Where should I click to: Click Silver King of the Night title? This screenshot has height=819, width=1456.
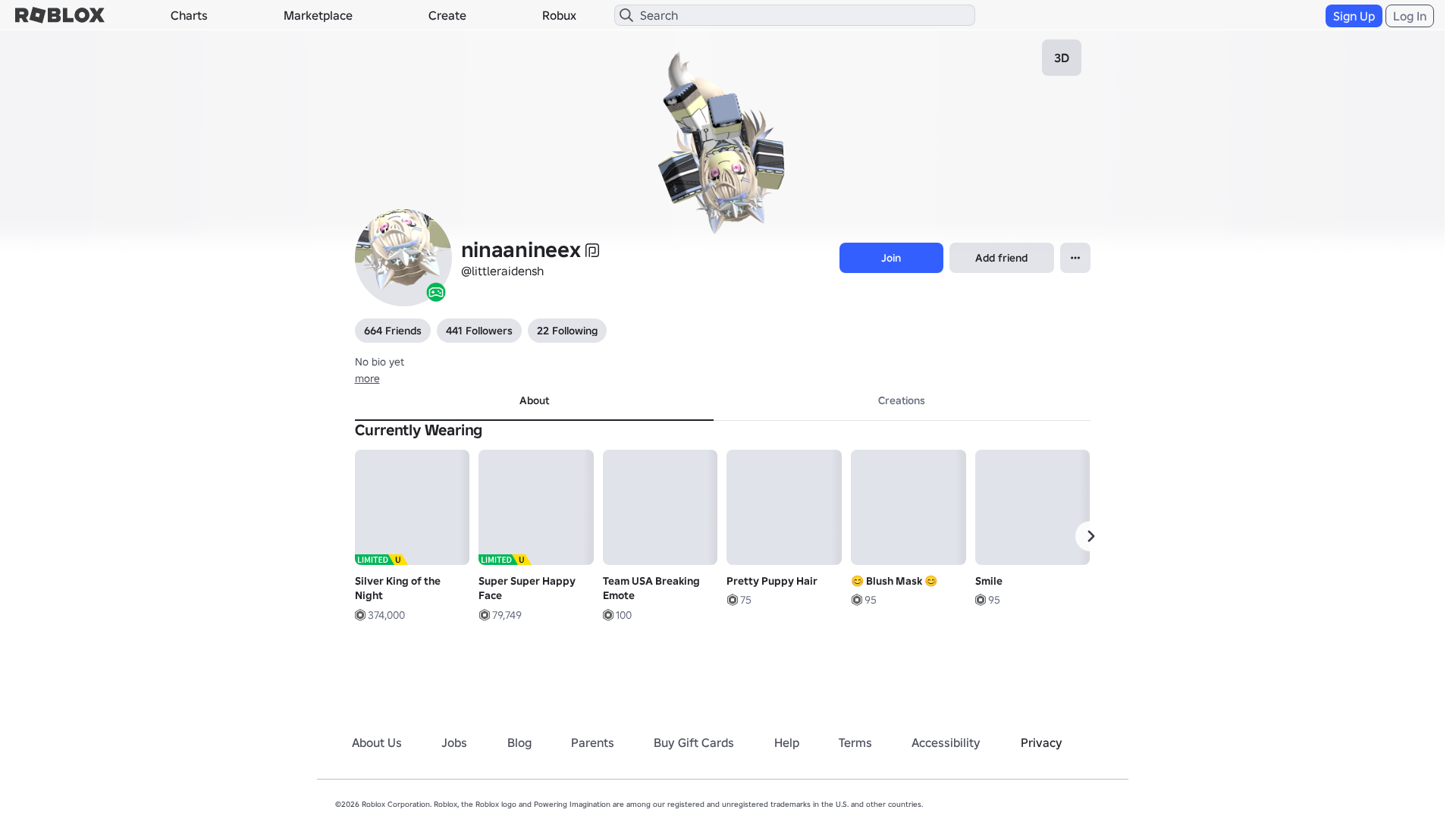click(398, 588)
